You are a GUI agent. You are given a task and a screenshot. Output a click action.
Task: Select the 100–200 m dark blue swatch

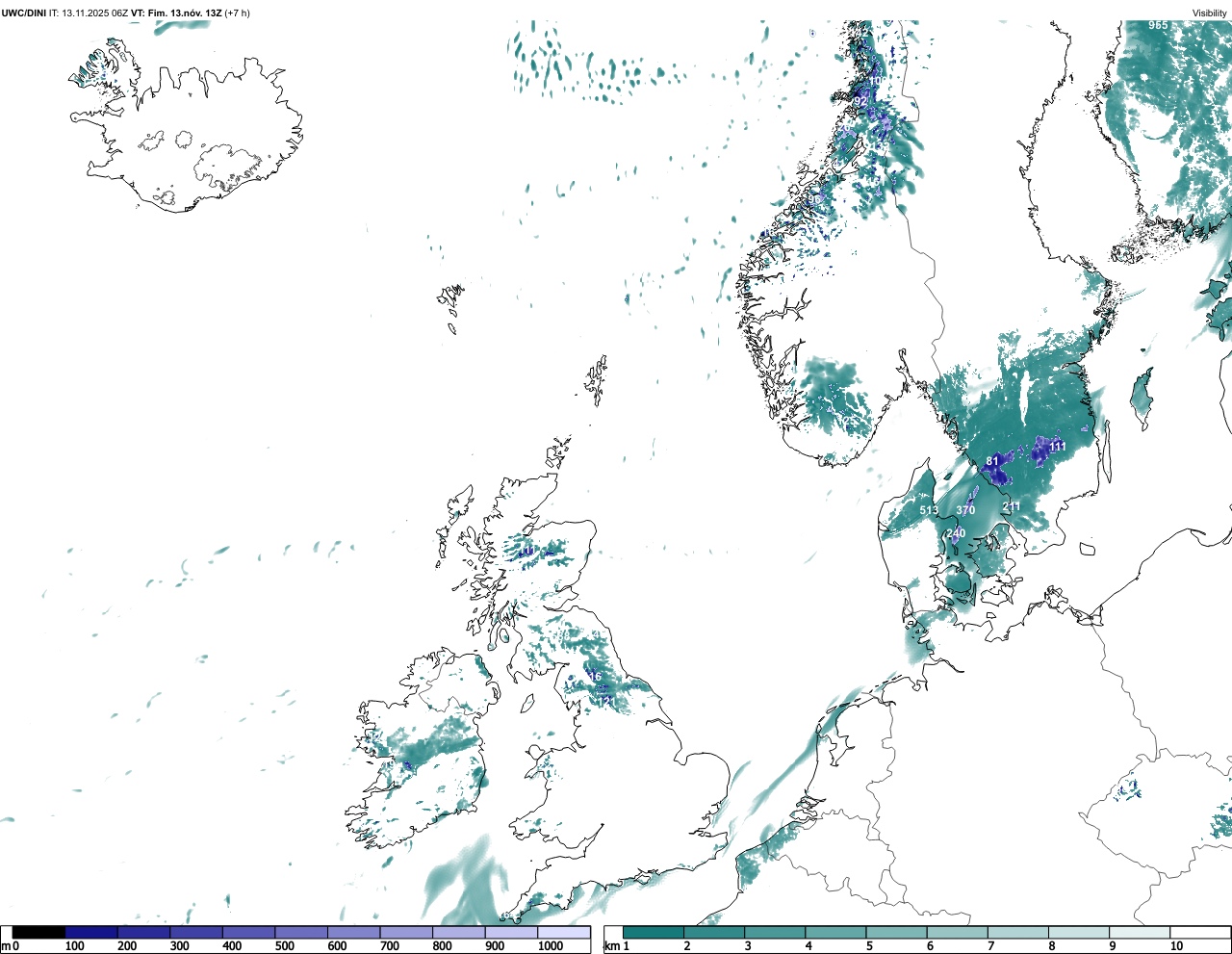[91, 933]
